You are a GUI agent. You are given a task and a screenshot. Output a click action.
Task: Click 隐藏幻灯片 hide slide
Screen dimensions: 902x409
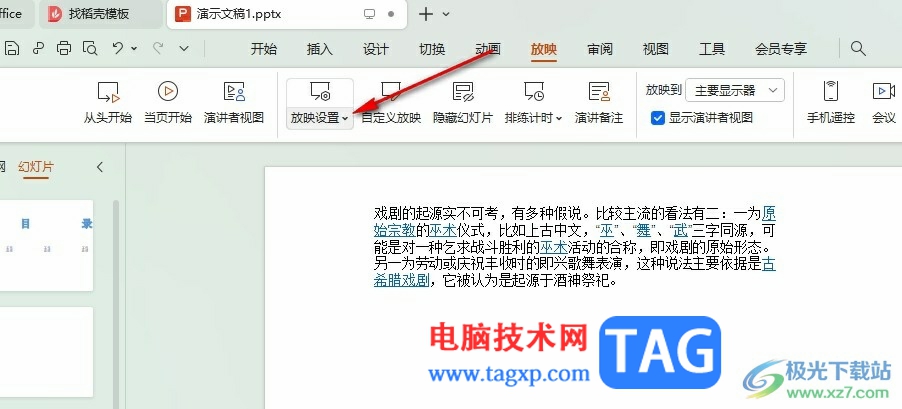(463, 104)
